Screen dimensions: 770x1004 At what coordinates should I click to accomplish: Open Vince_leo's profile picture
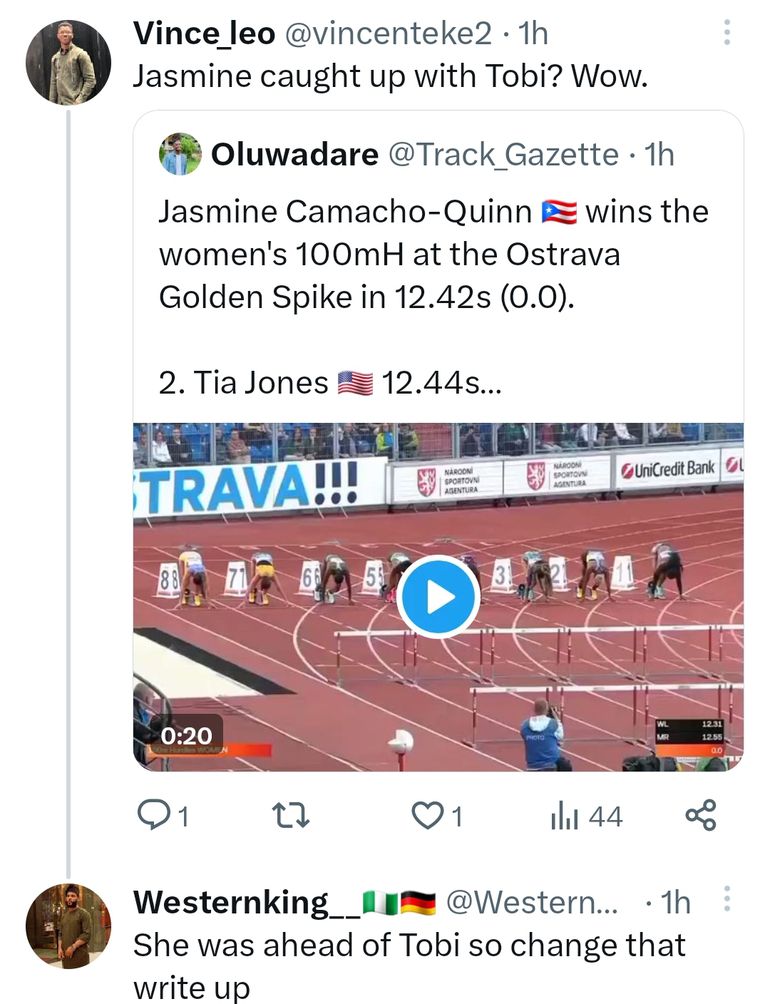point(68,62)
